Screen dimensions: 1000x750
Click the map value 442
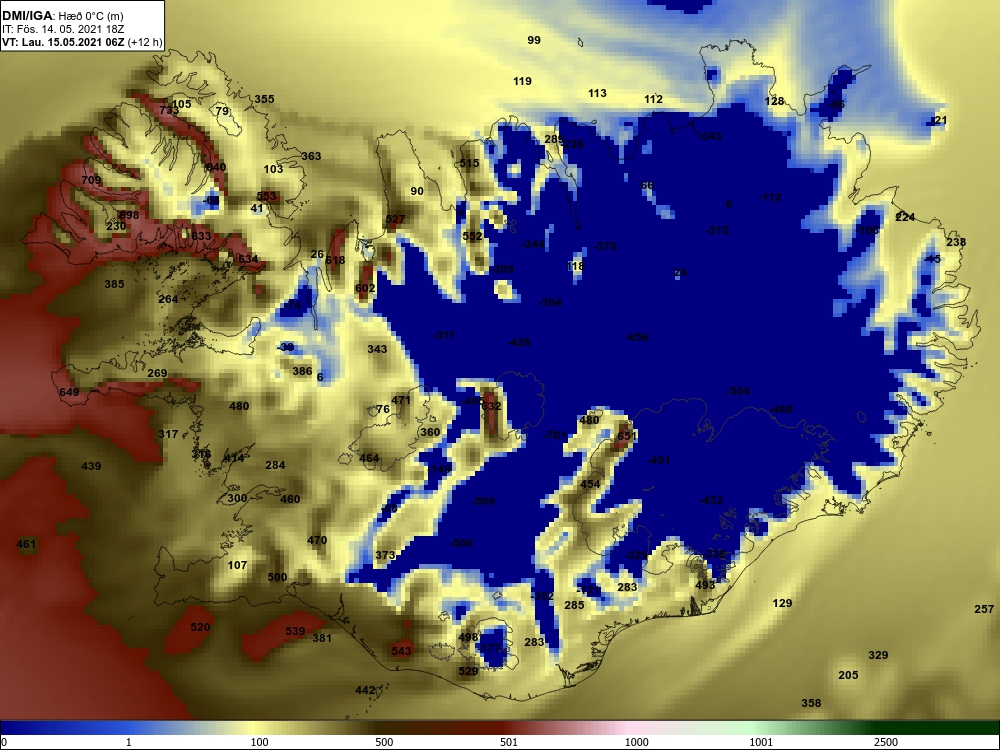pyautogui.click(x=365, y=691)
